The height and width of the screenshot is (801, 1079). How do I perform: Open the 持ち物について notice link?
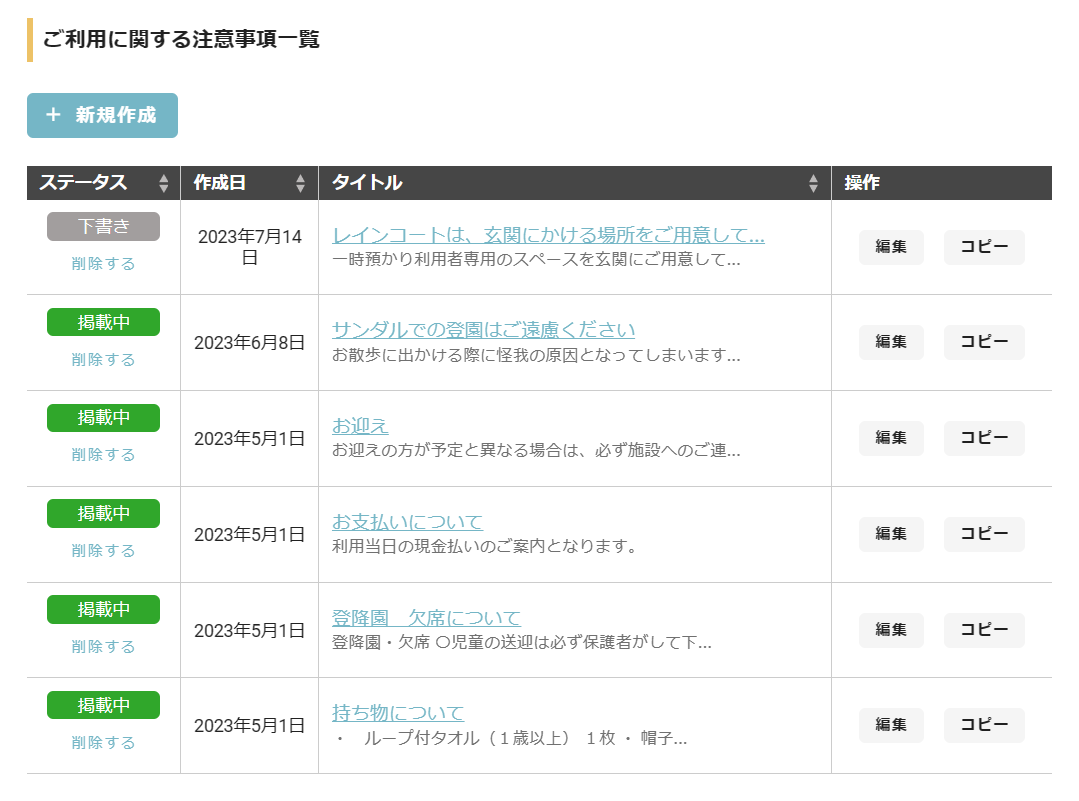click(x=398, y=713)
